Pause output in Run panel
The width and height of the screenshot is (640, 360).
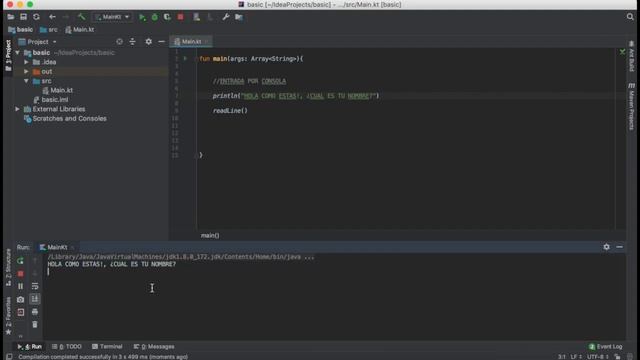coord(20,287)
